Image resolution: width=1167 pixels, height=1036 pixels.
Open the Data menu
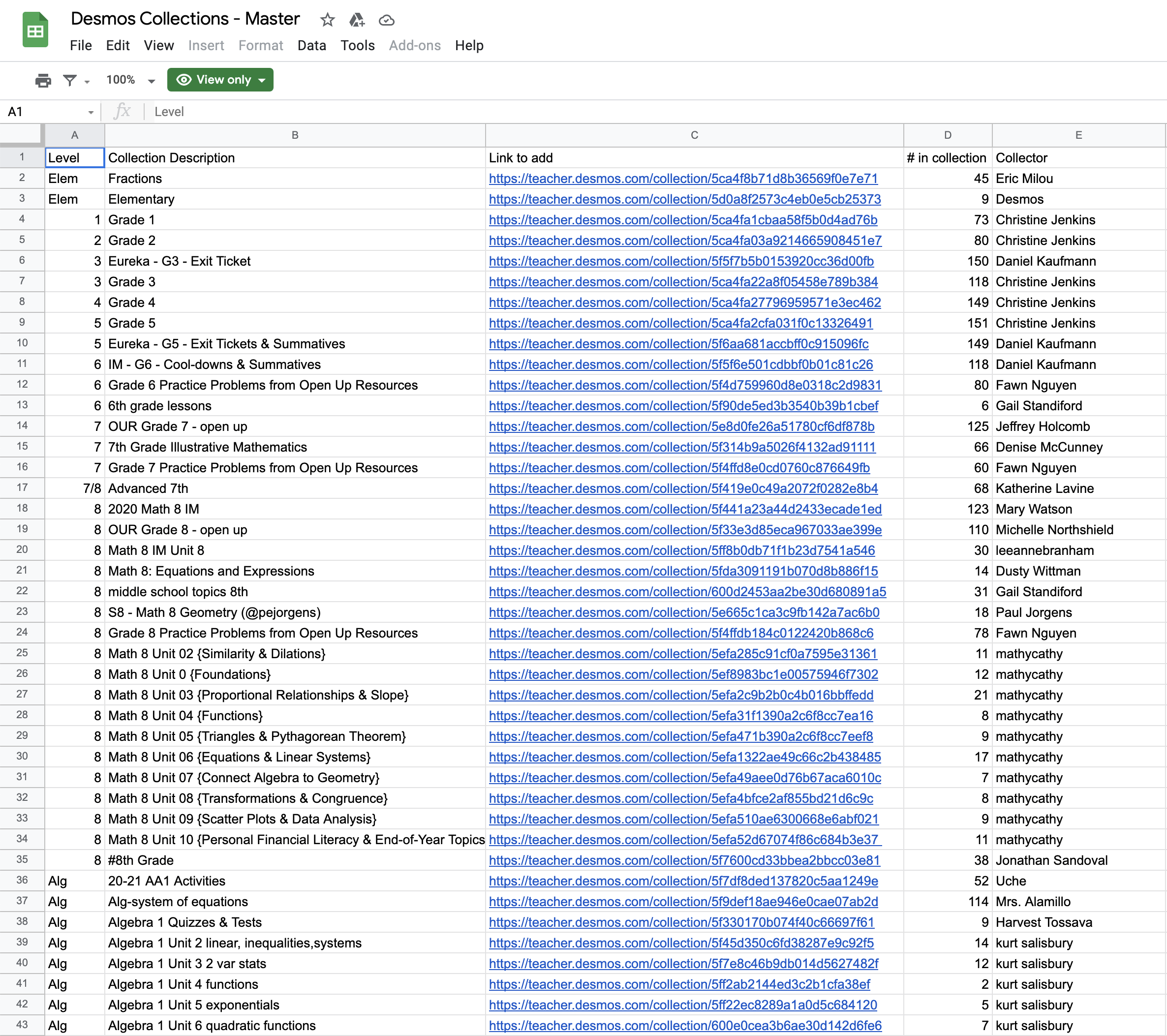point(312,46)
